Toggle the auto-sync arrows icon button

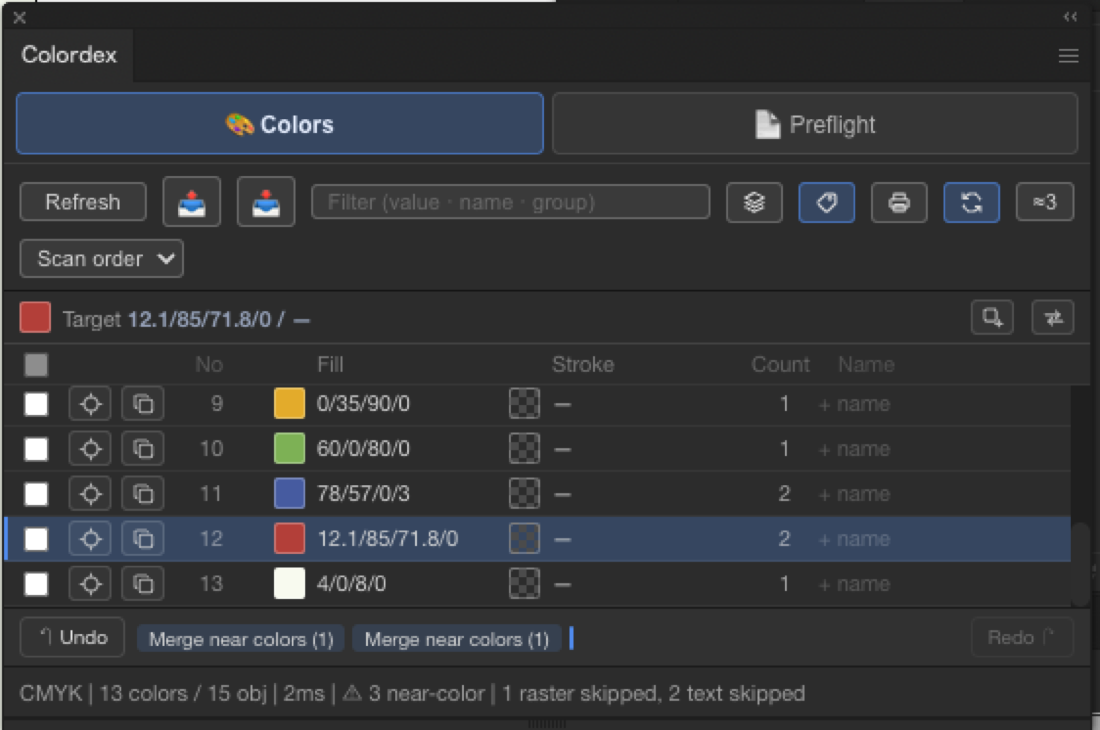[971, 202]
